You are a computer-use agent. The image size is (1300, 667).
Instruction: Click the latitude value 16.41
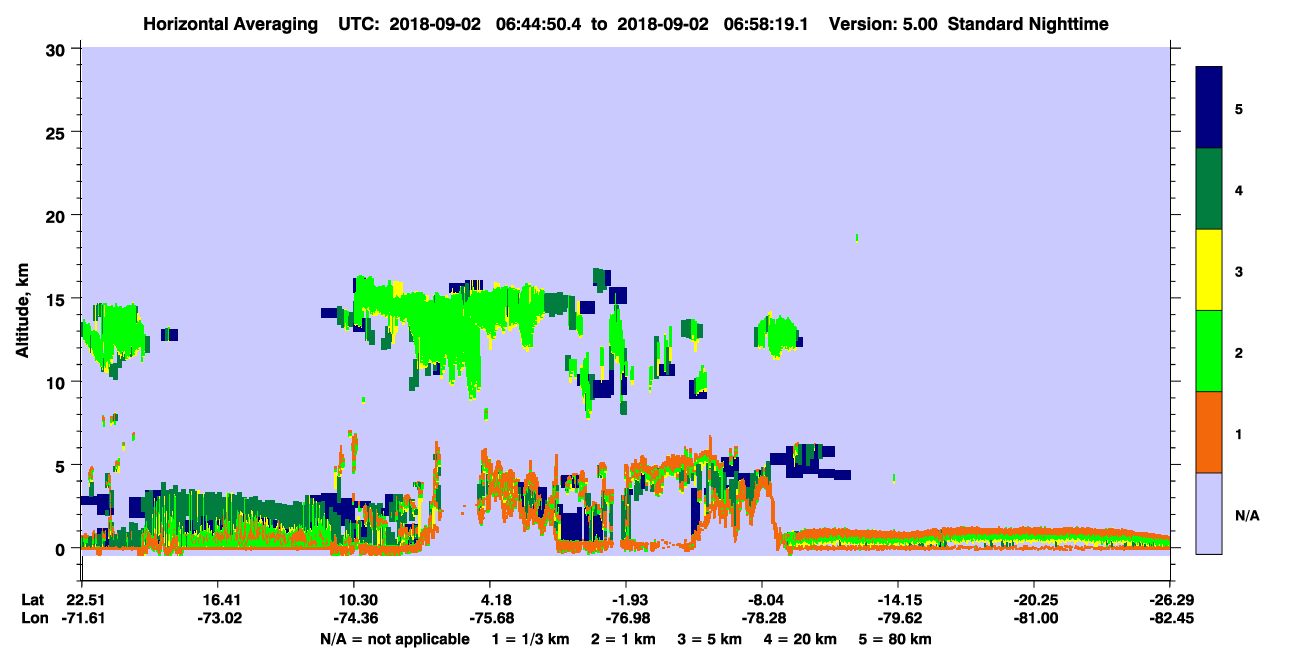coord(217,600)
